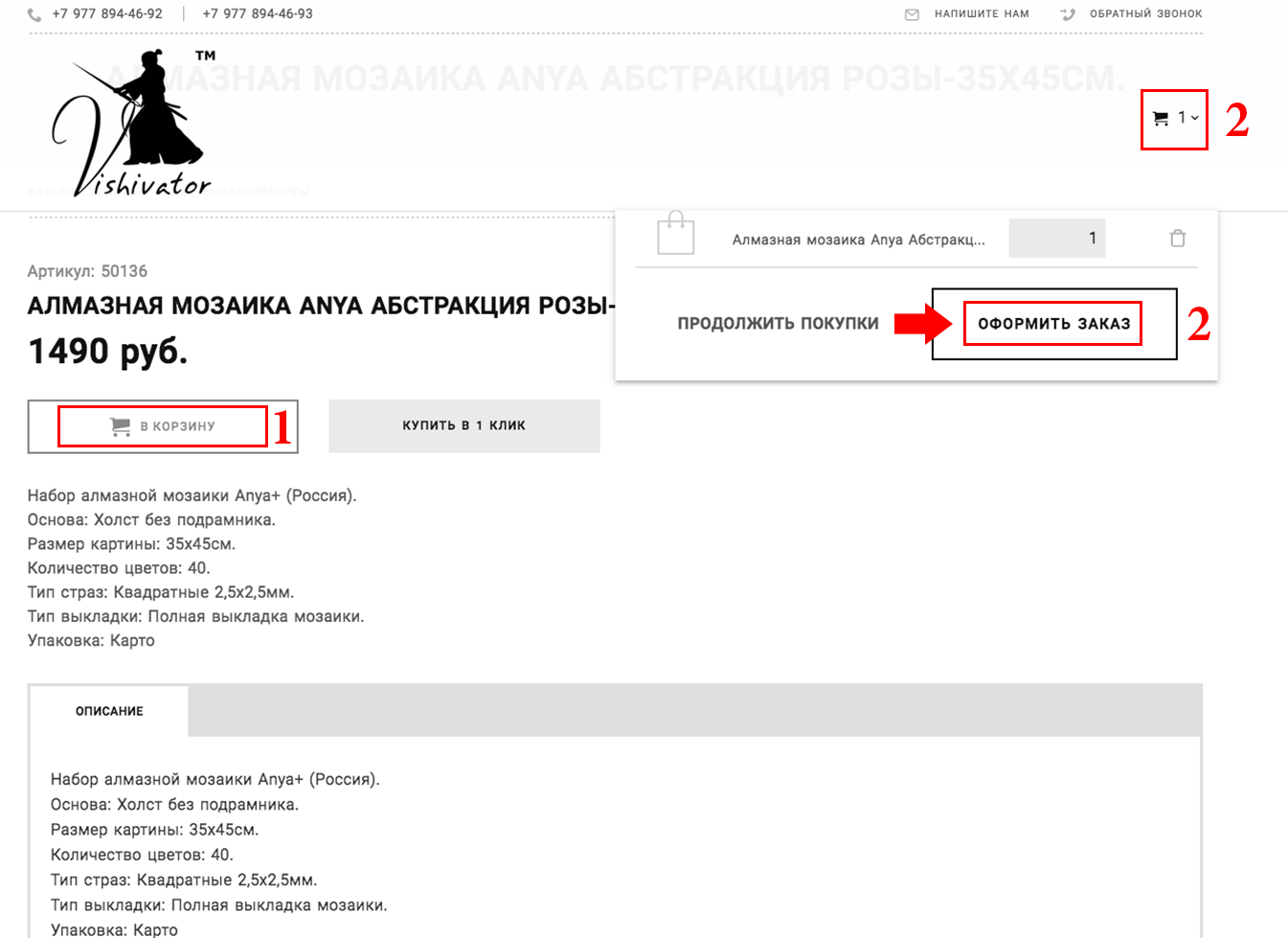Open the shopping cart icon in header
The image size is (1288, 938).
tap(1161, 119)
